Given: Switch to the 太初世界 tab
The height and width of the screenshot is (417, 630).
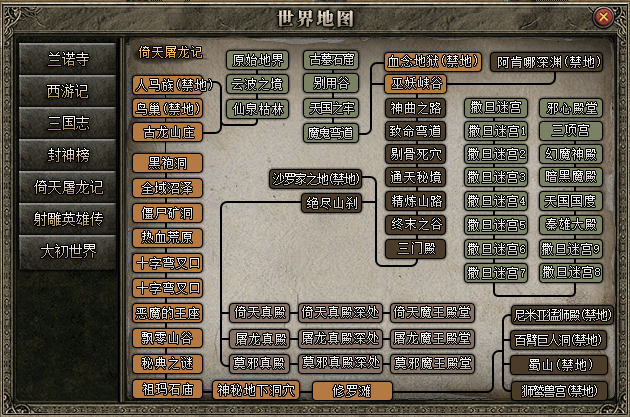Looking at the screenshot, I should pos(68,251).
